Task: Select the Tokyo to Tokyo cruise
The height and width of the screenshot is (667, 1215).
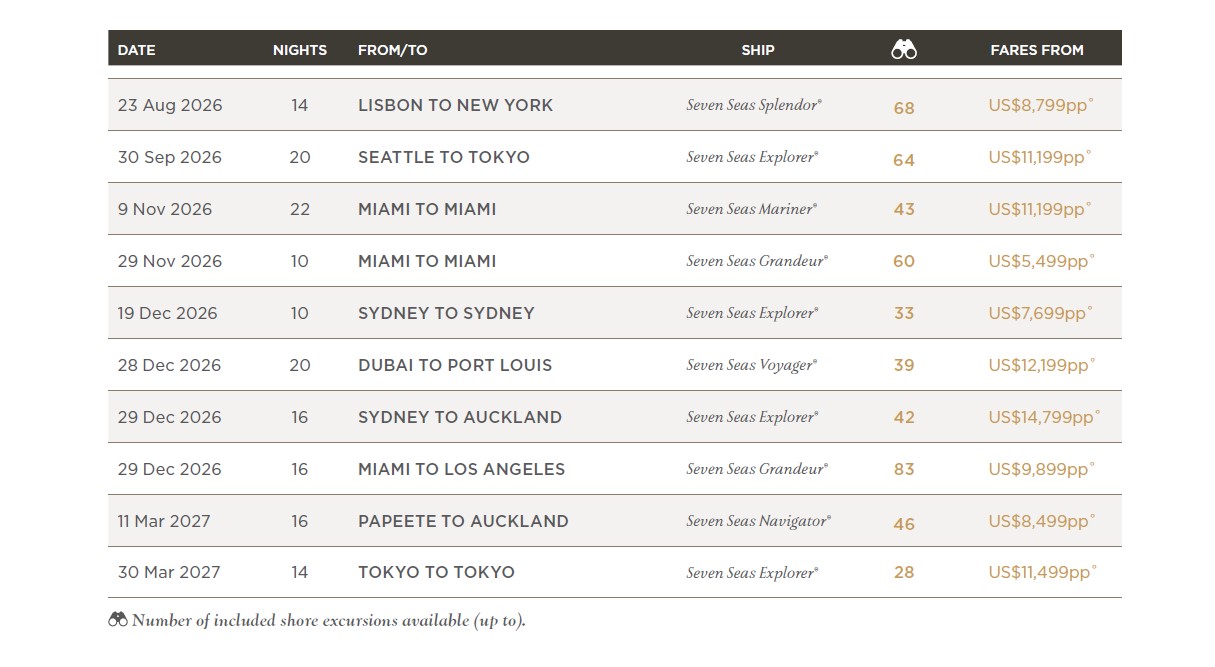Action: 436,573
